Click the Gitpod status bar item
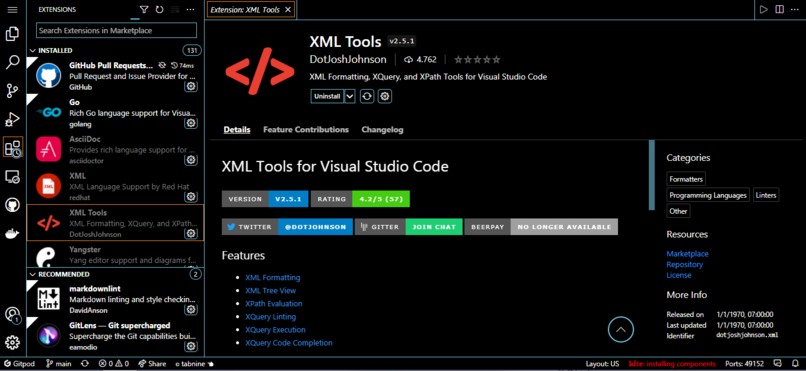Image resolution: width=806 pixels, height=371 pixels. [x=20, y=364]
